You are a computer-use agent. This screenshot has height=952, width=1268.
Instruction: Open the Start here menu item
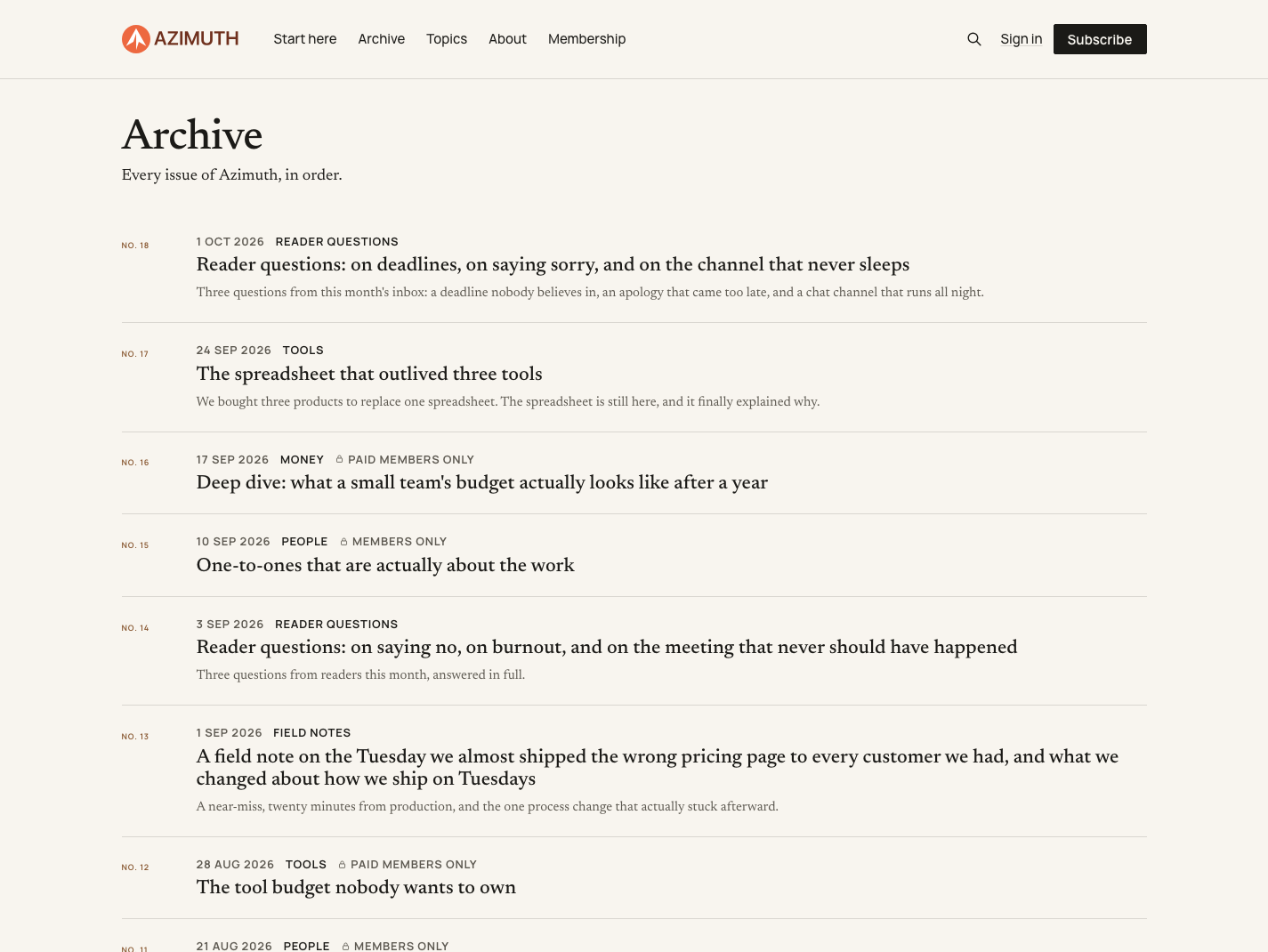tap(305, 39)
